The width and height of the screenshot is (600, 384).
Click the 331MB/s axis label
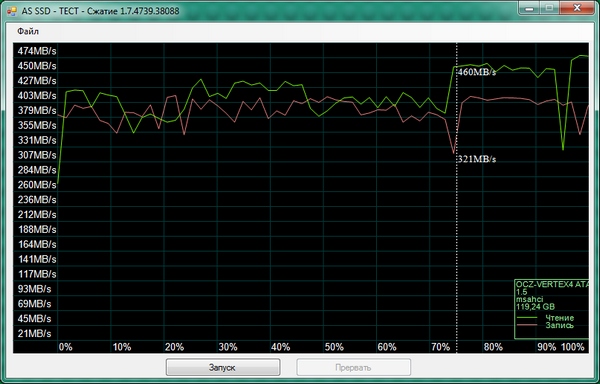(37, 140)
